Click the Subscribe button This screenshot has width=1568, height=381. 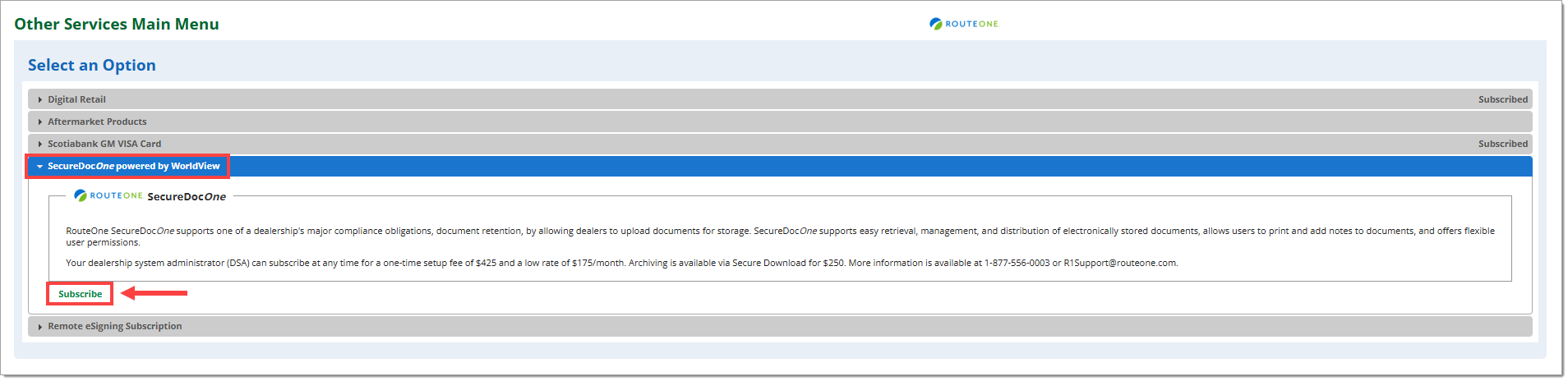(80, 294)
